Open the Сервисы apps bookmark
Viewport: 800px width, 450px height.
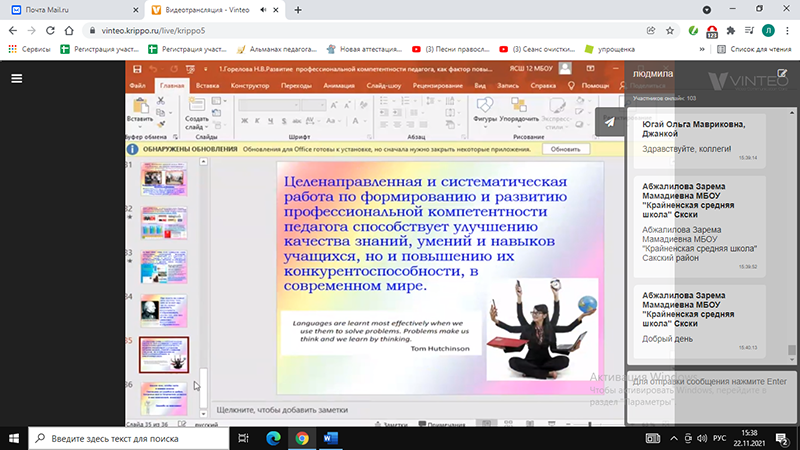pyautogui.click(x=30, y=49)
